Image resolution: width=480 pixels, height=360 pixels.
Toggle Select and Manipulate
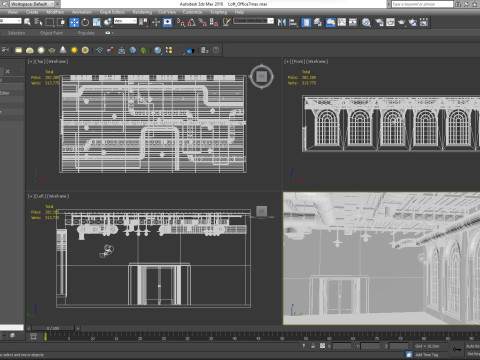[x=156, y=22]
